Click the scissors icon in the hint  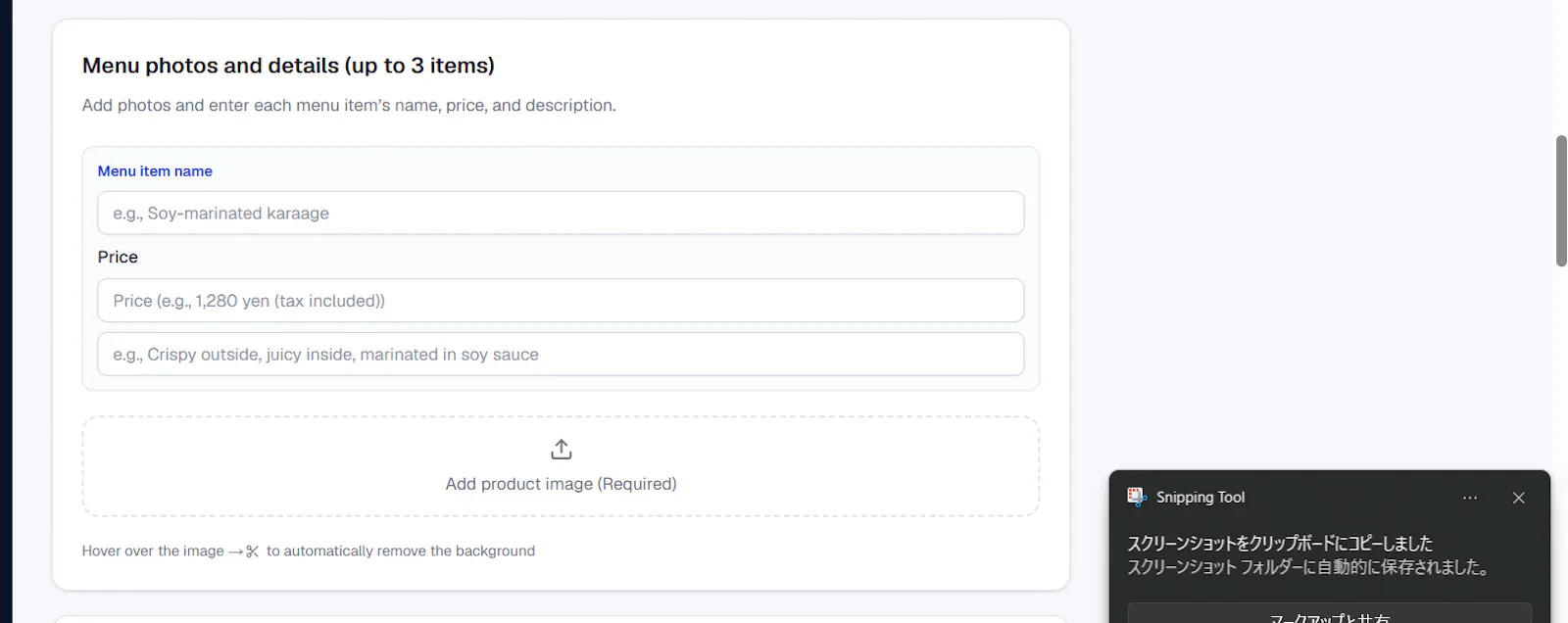pyautogui.click(x=252, y=551)
